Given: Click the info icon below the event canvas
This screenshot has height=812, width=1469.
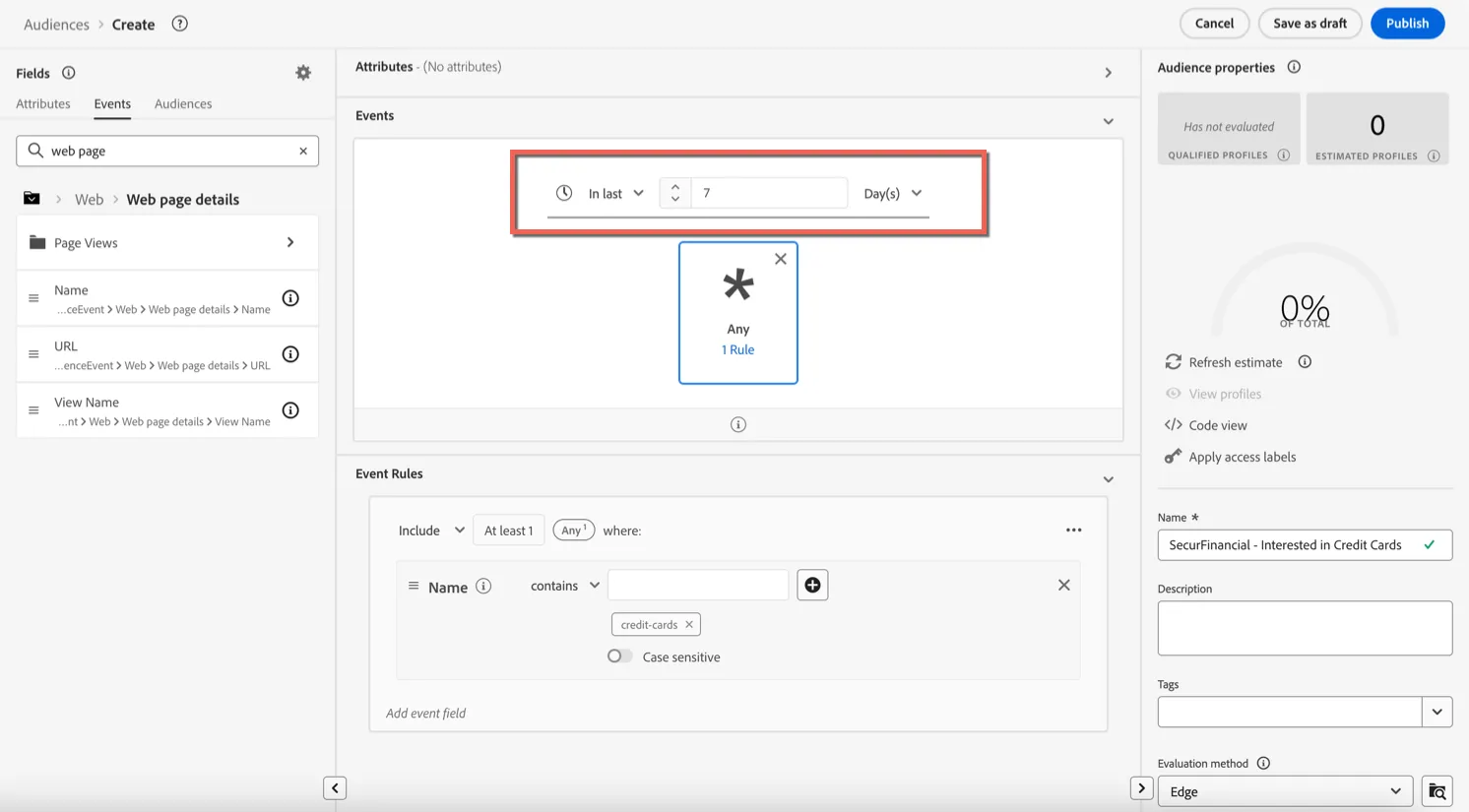Looking at the screenshot, I should tap(738, 424).
